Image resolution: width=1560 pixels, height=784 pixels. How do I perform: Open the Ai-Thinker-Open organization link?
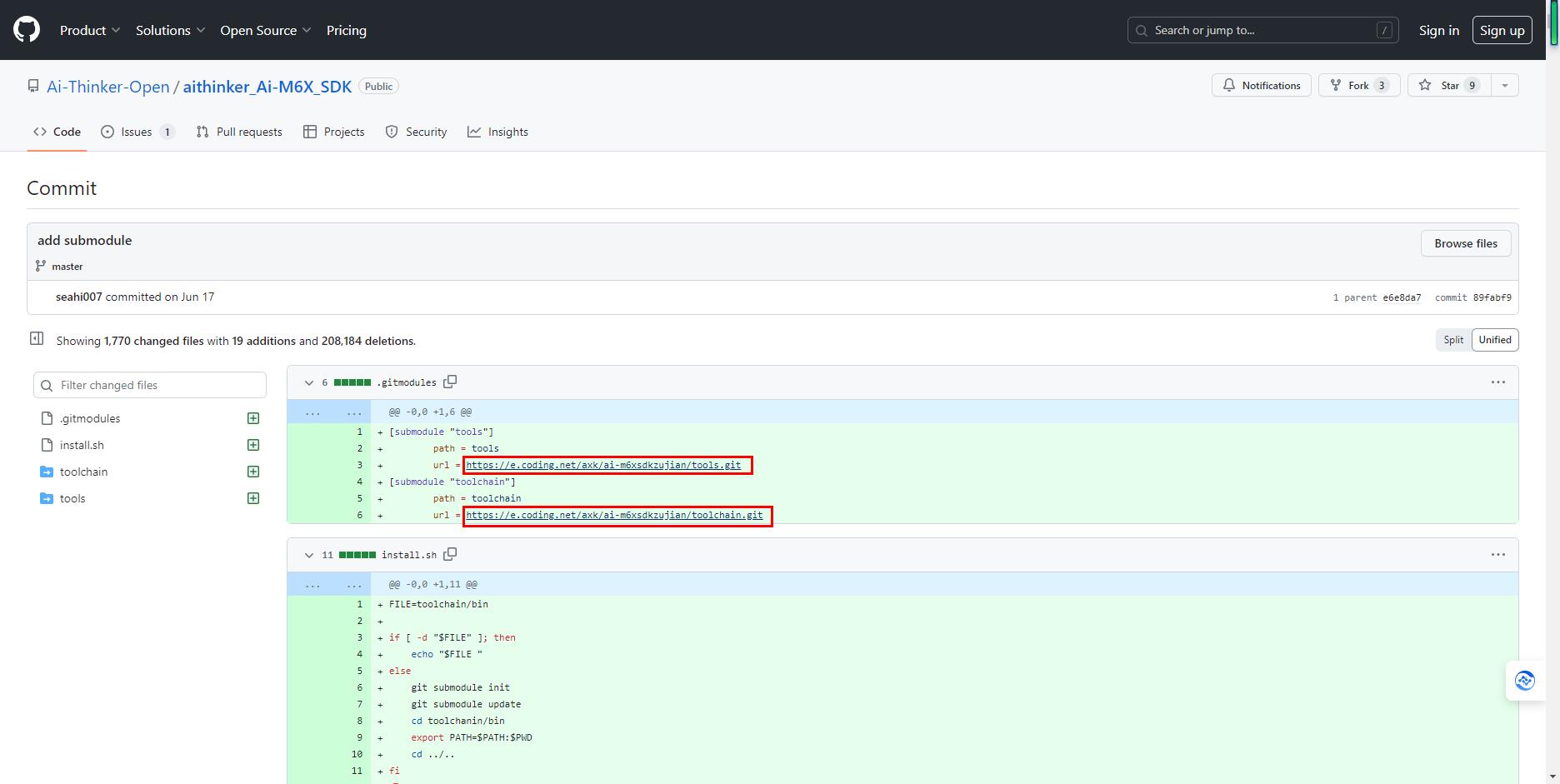click(x=108, y=87)
